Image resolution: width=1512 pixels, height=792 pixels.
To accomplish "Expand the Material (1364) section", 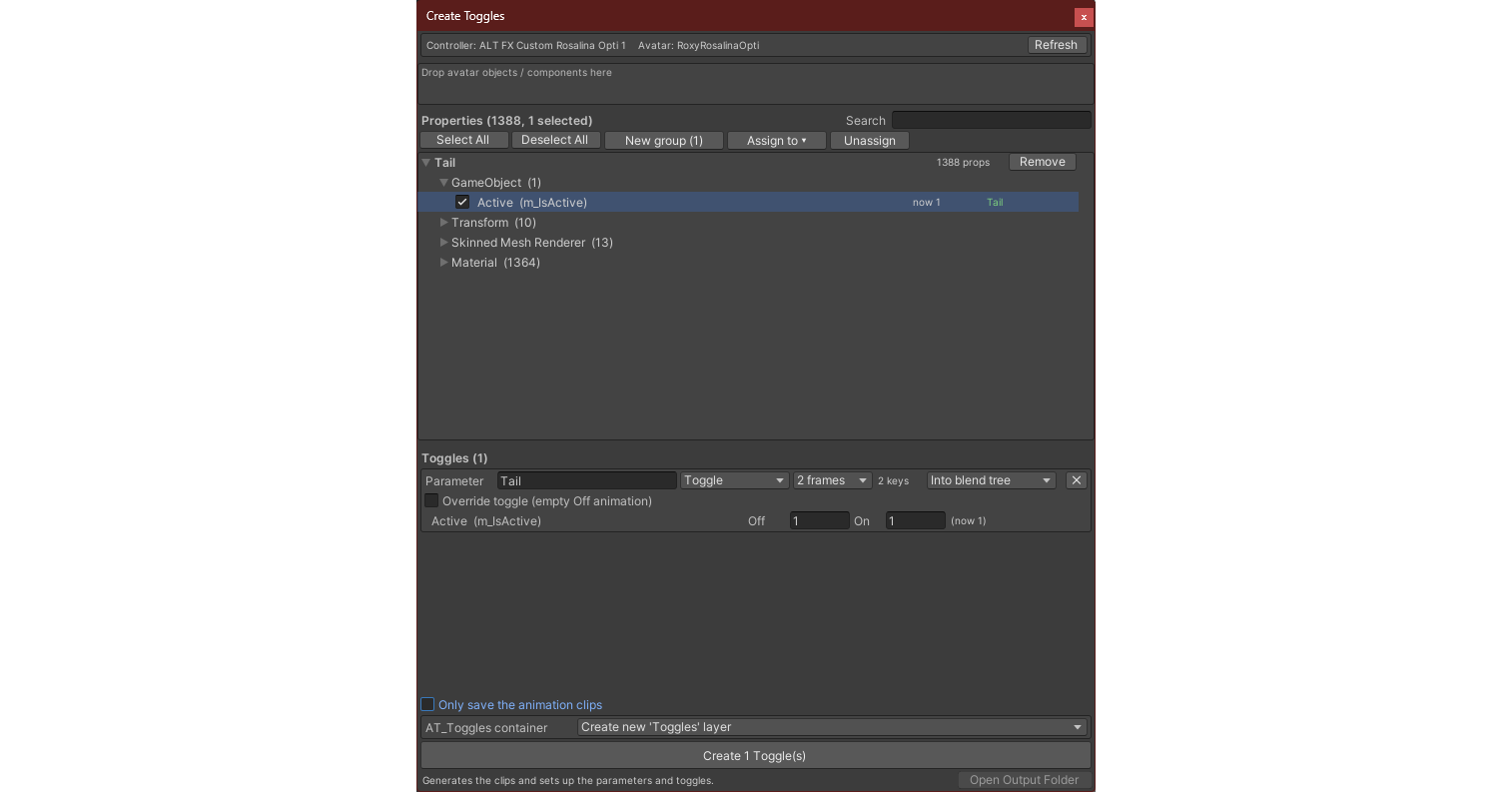I will 443,263.
